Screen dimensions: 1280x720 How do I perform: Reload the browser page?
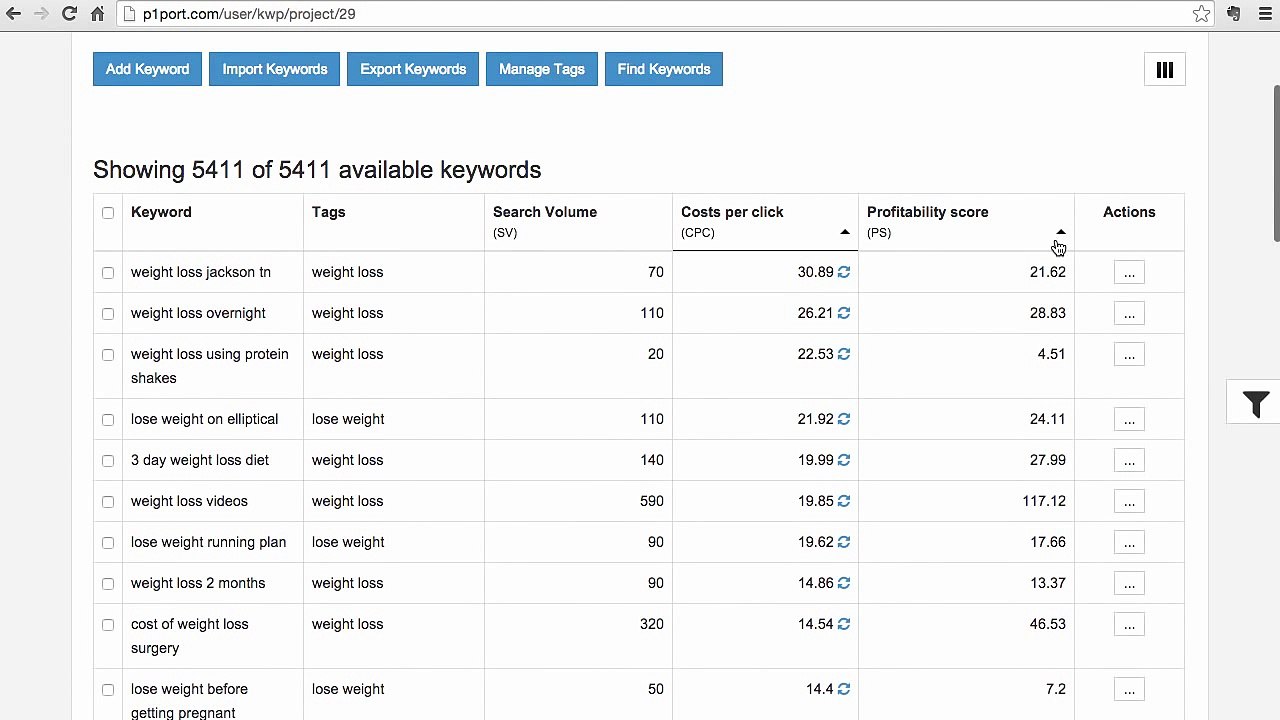[x=69, y=14]
